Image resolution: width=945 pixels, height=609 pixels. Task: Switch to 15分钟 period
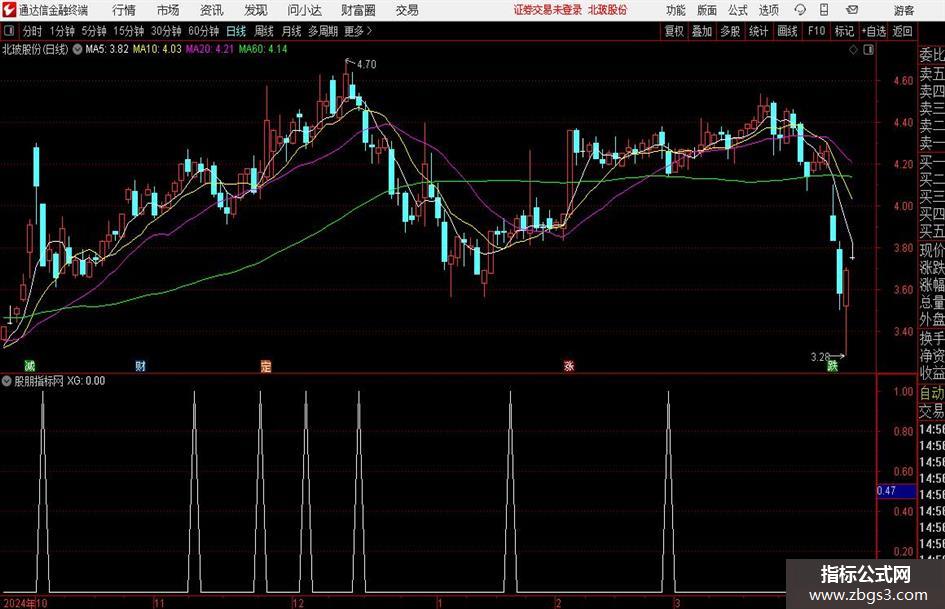[x=128, y=31]
